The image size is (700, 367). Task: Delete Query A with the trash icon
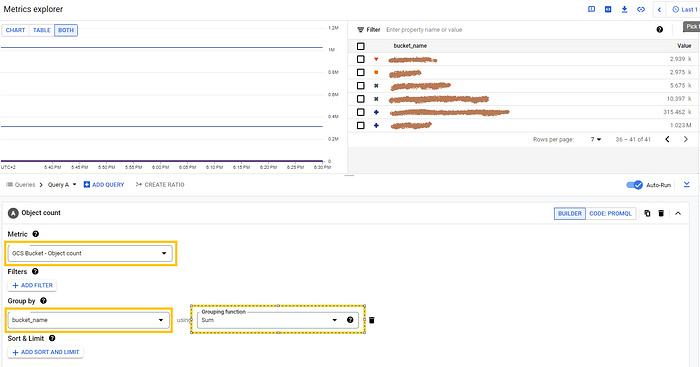tap(661, 213)
